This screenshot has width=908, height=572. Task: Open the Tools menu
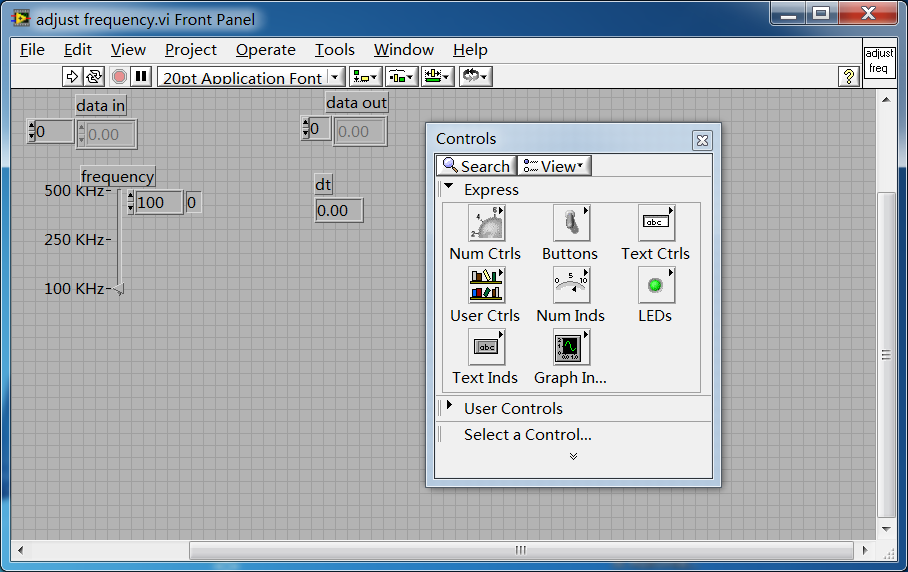point(334,49)
